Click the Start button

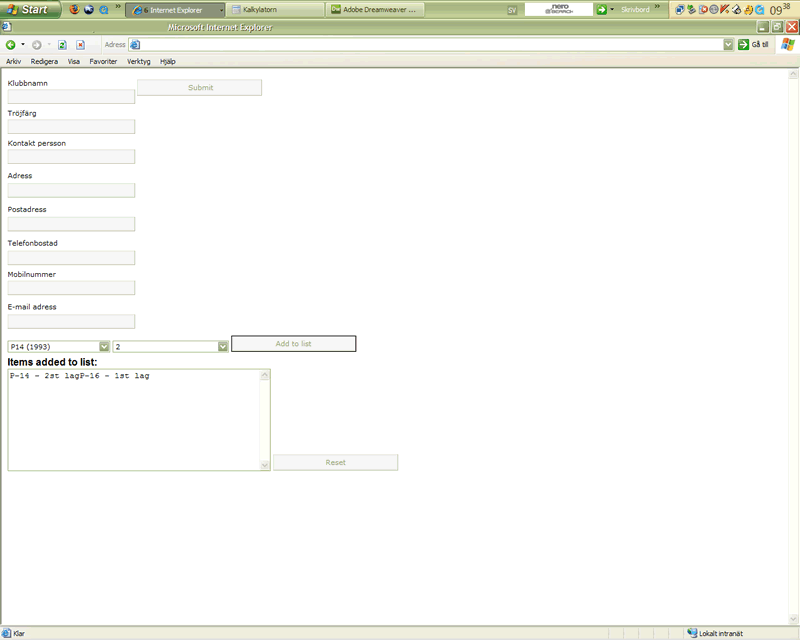pos(31,9)
